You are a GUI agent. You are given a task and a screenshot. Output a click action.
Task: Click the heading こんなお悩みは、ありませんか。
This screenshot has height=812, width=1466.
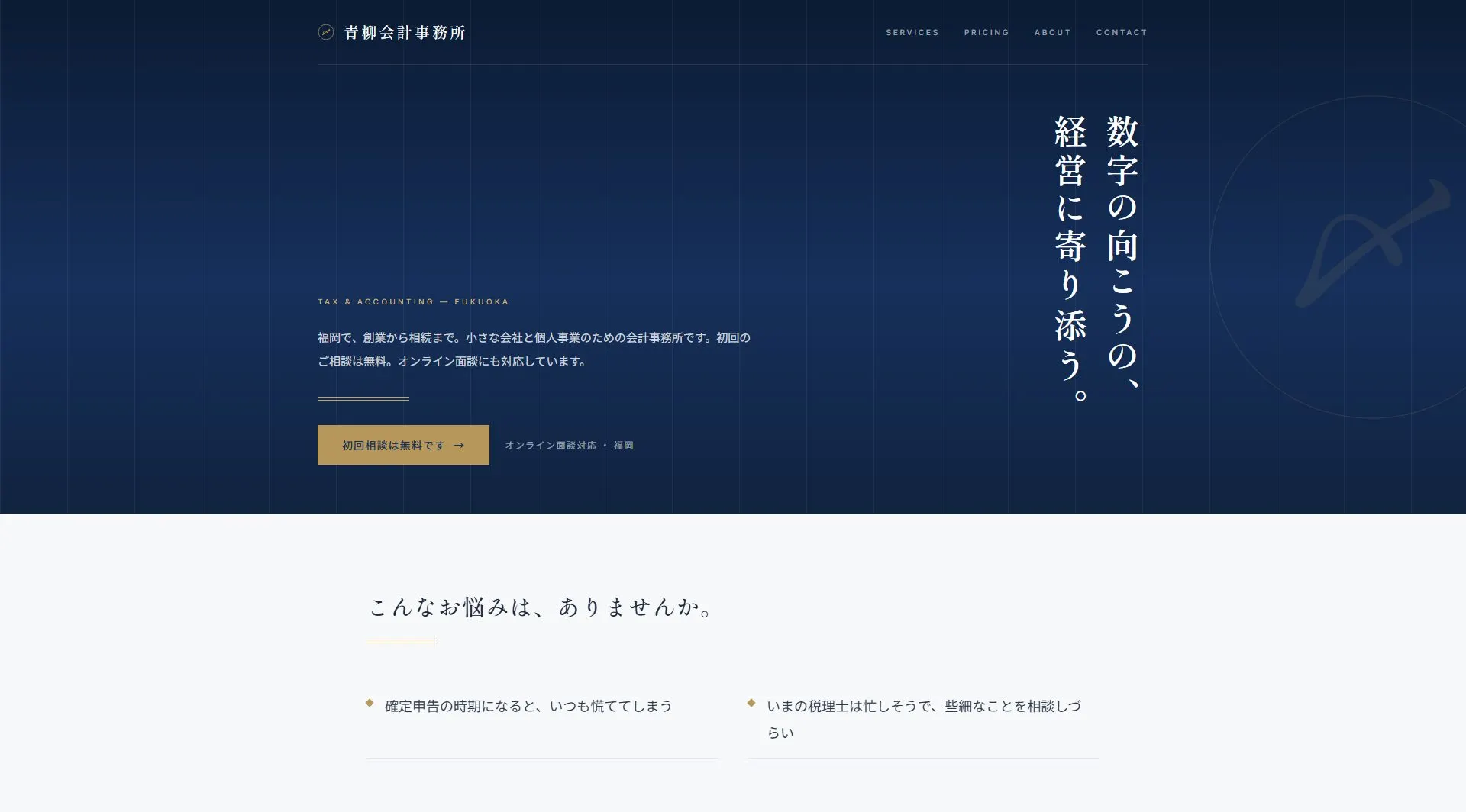click(x=541, y=607)
